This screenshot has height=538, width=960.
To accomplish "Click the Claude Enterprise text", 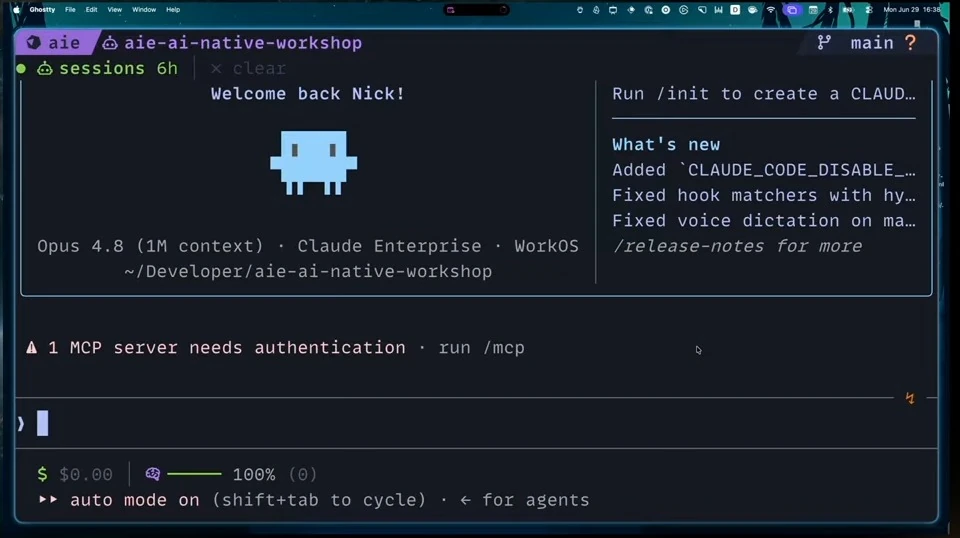I will click(389, 246).
